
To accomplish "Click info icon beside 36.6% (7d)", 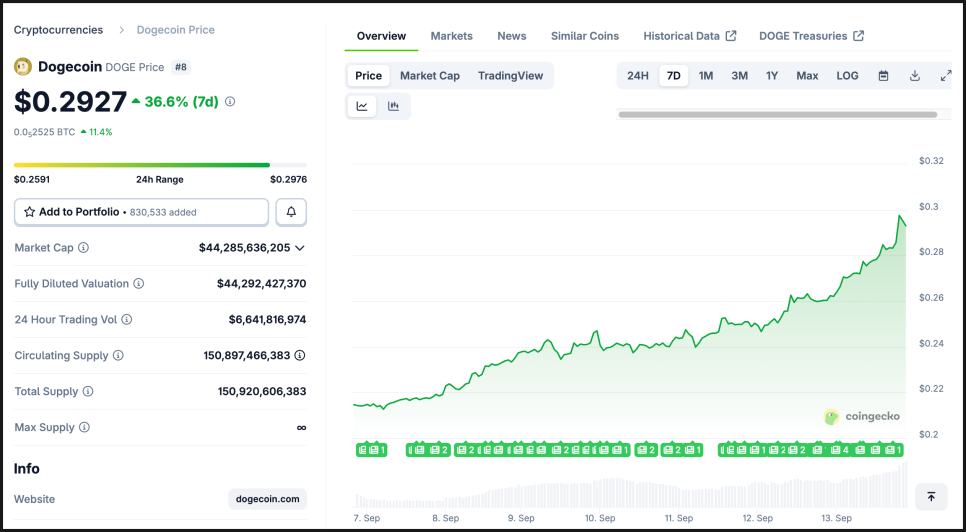I will 230,102.
